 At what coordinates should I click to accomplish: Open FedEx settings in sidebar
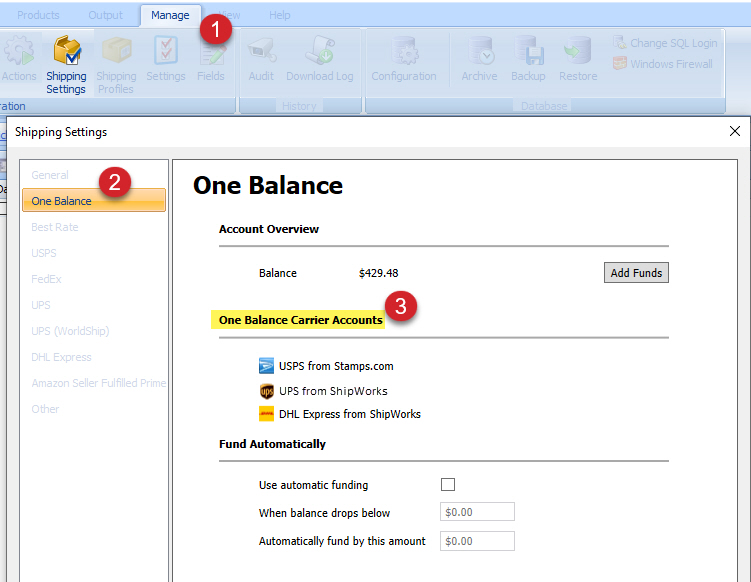click(46, 279)
